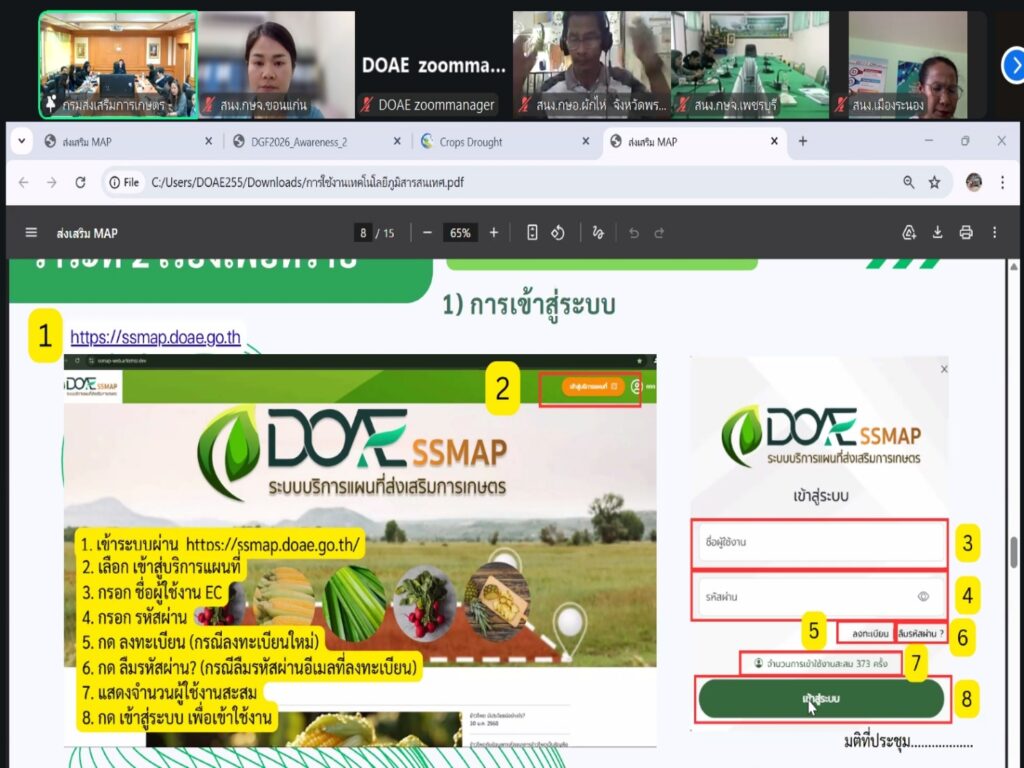Click the File site info chip
This screenshot has height=768, width=1024.
125,182
